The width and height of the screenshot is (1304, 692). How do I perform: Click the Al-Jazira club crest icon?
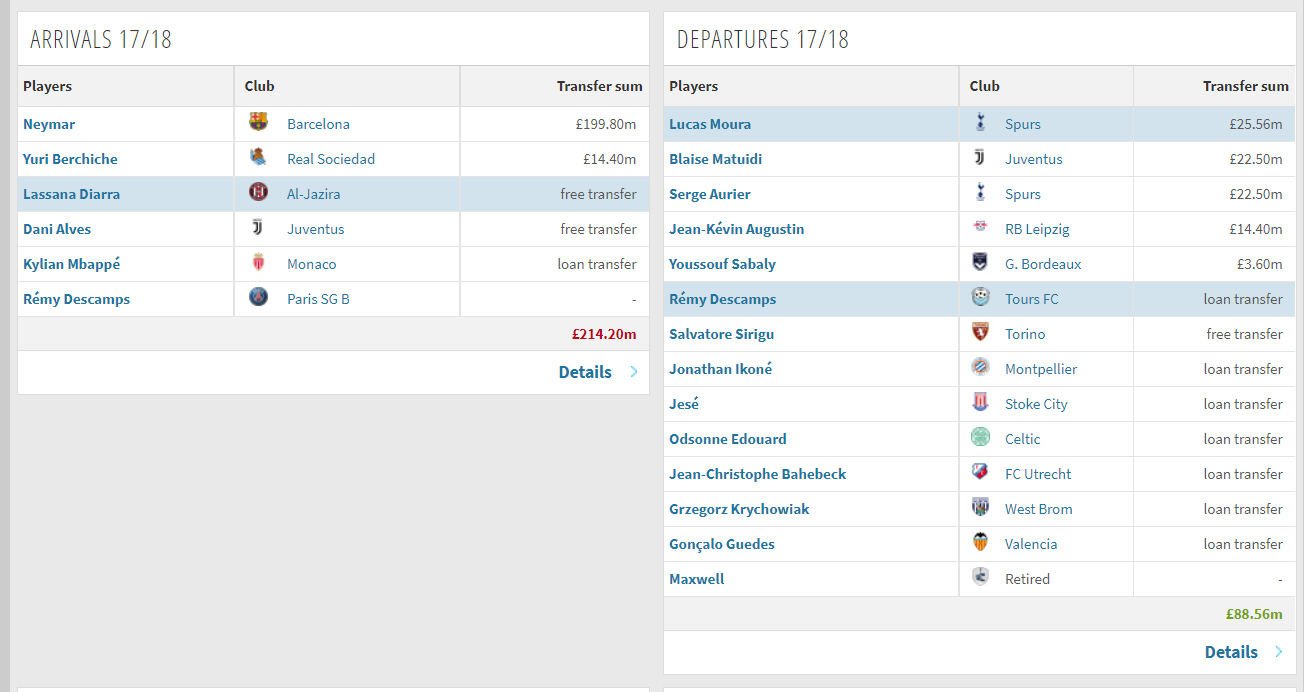pyautogui.click(x=258, y=192)
